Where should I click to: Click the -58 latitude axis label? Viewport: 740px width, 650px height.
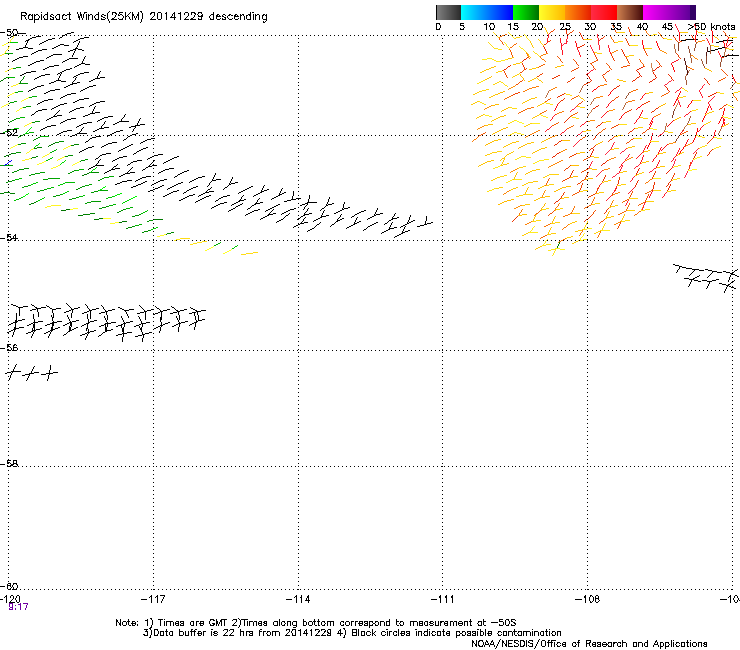(9, 464)
